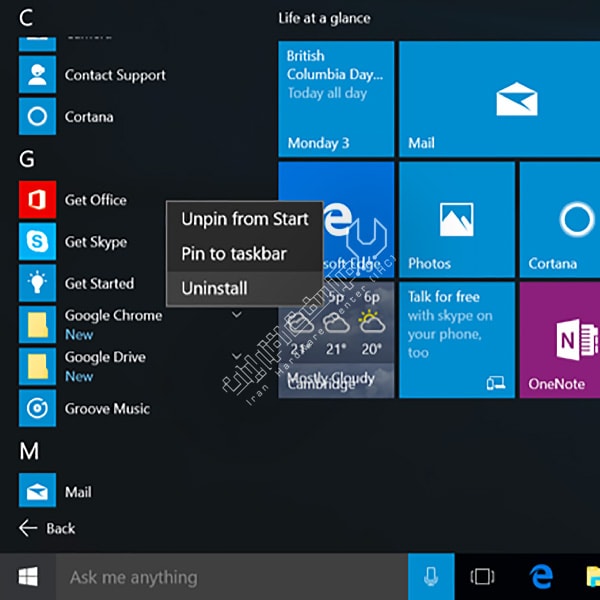Open the Photos tile
600x600 pixels.
click(x=457, y=220)
